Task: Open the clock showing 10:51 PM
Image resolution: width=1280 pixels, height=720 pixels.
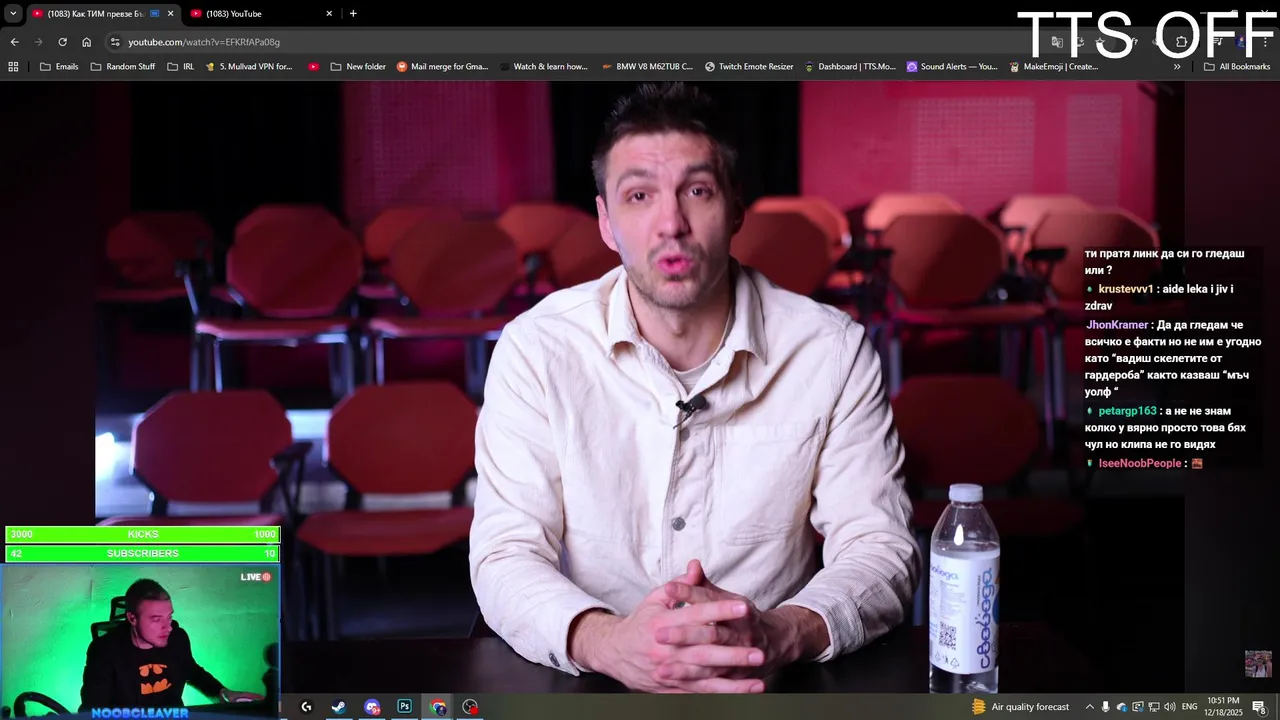Action: pyautogui.click(x=1223, y=706)
